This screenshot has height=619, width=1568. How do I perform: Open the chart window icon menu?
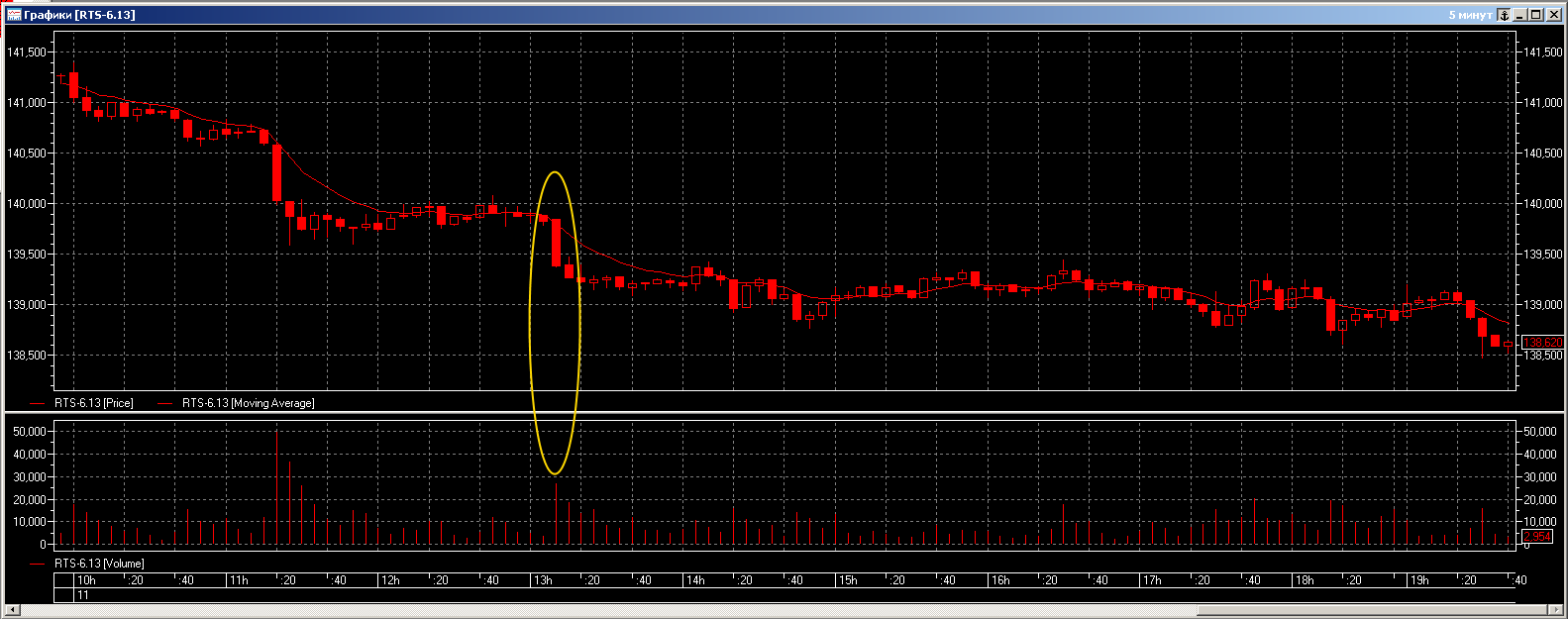pos(14,15)
